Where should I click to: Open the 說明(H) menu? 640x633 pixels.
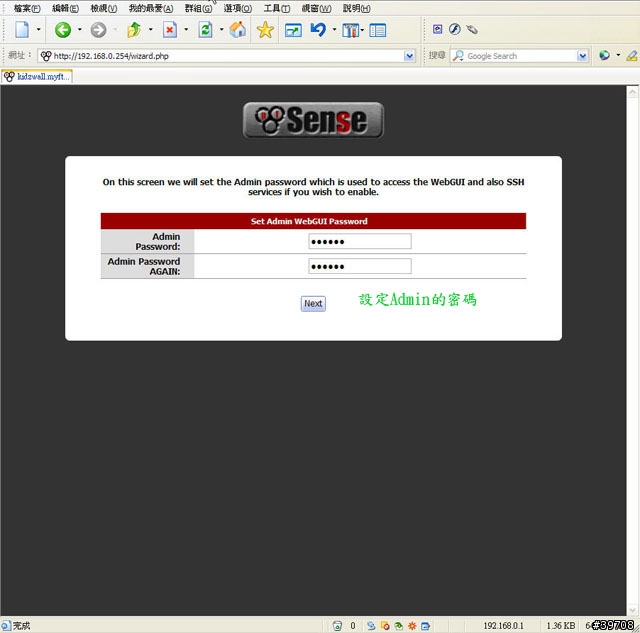pyautogui.click(x=356, y=8)
